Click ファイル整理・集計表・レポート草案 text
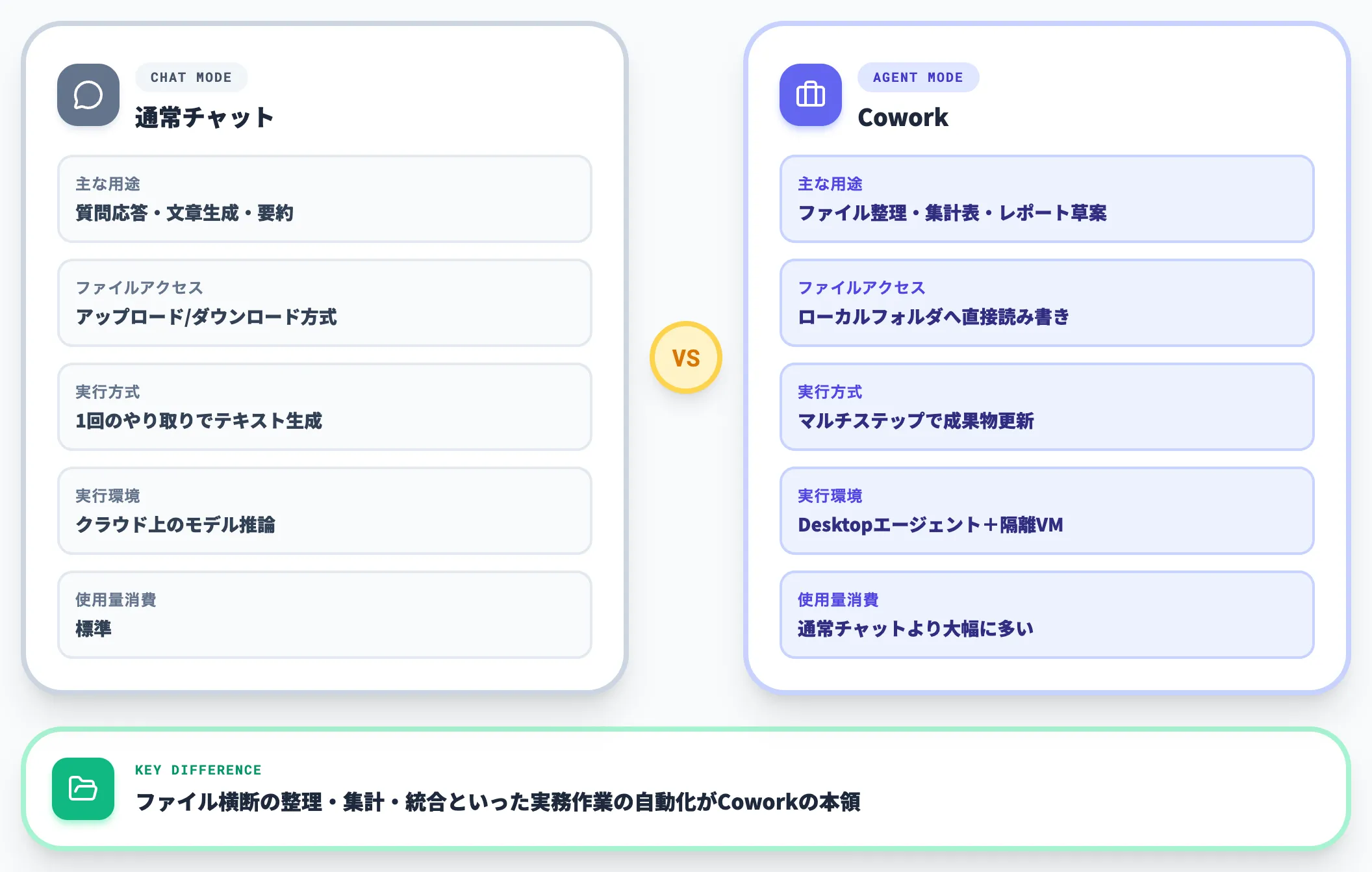This screenshot has width=1372, height=872. tap(952, 213)
